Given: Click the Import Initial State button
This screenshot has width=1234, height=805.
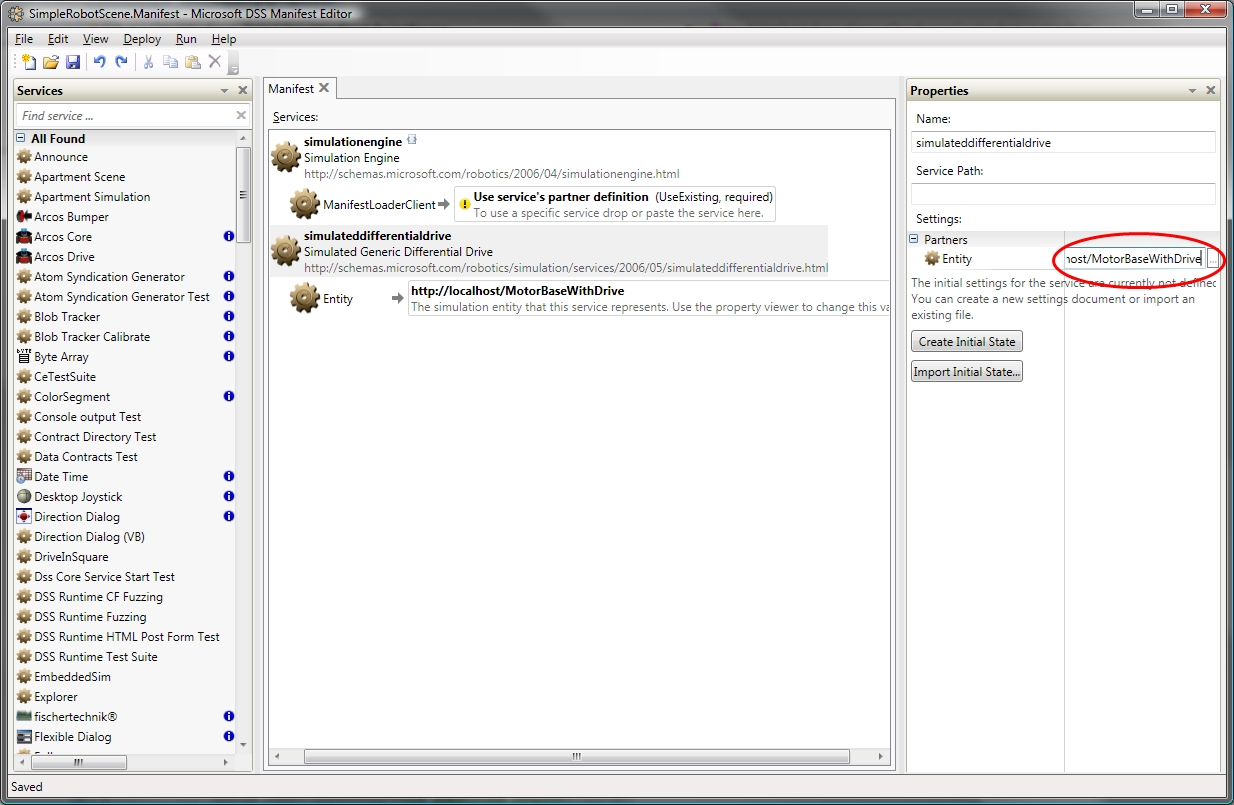Looking at the screenshot, I should pos(967,372).
